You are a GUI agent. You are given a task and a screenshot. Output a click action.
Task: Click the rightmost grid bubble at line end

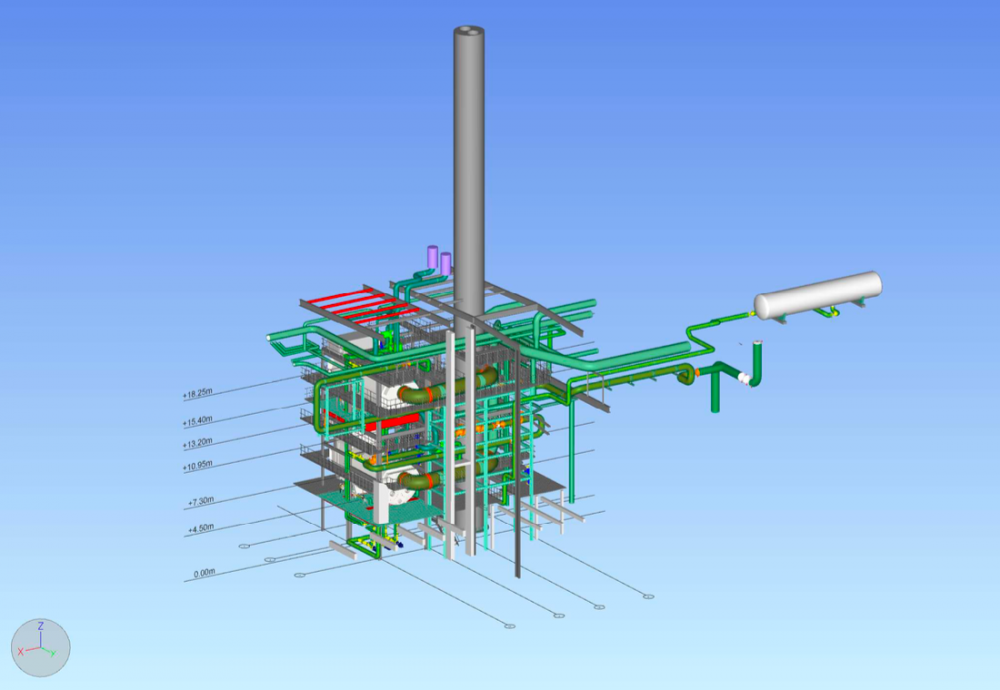click(x=649, y=596)
